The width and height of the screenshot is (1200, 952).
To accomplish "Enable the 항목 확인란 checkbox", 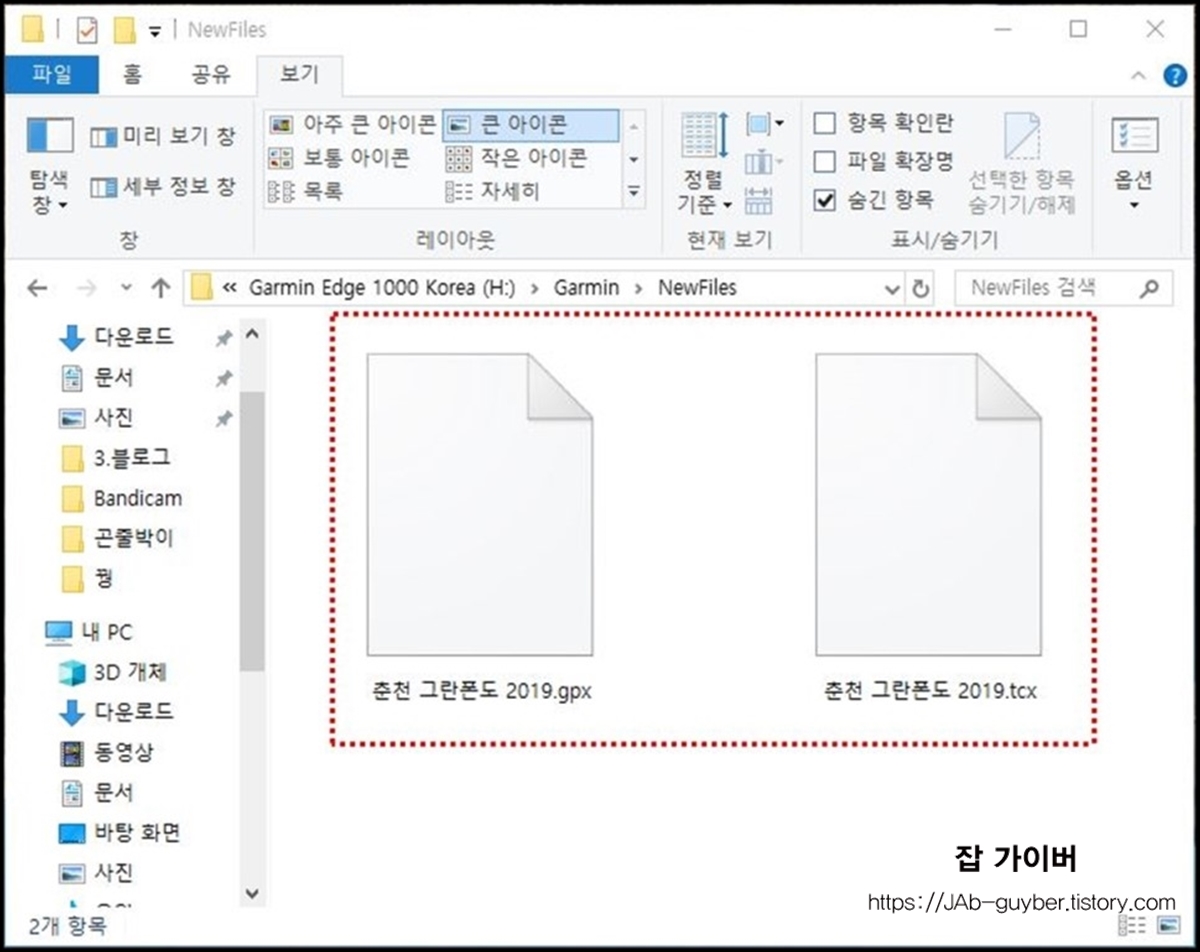I will [825, 123].
